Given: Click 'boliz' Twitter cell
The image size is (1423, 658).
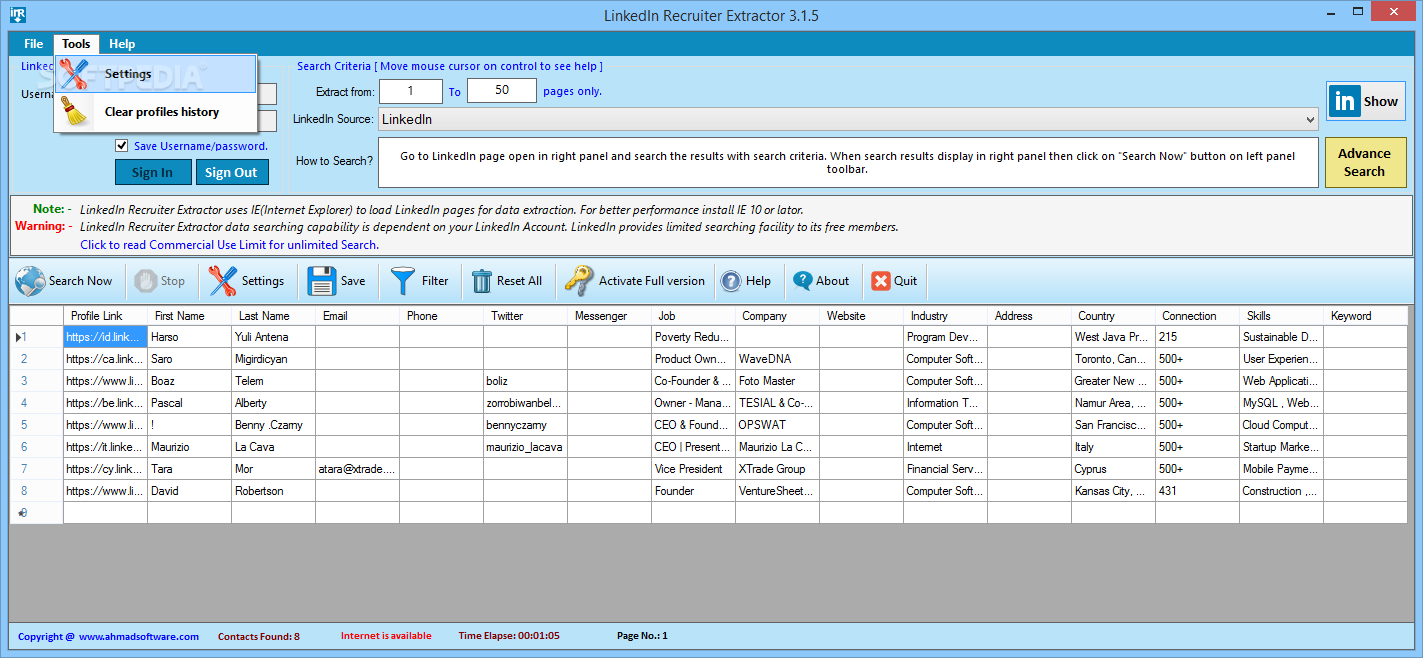Looking at the screenshot, I should [x=526, y=381].
